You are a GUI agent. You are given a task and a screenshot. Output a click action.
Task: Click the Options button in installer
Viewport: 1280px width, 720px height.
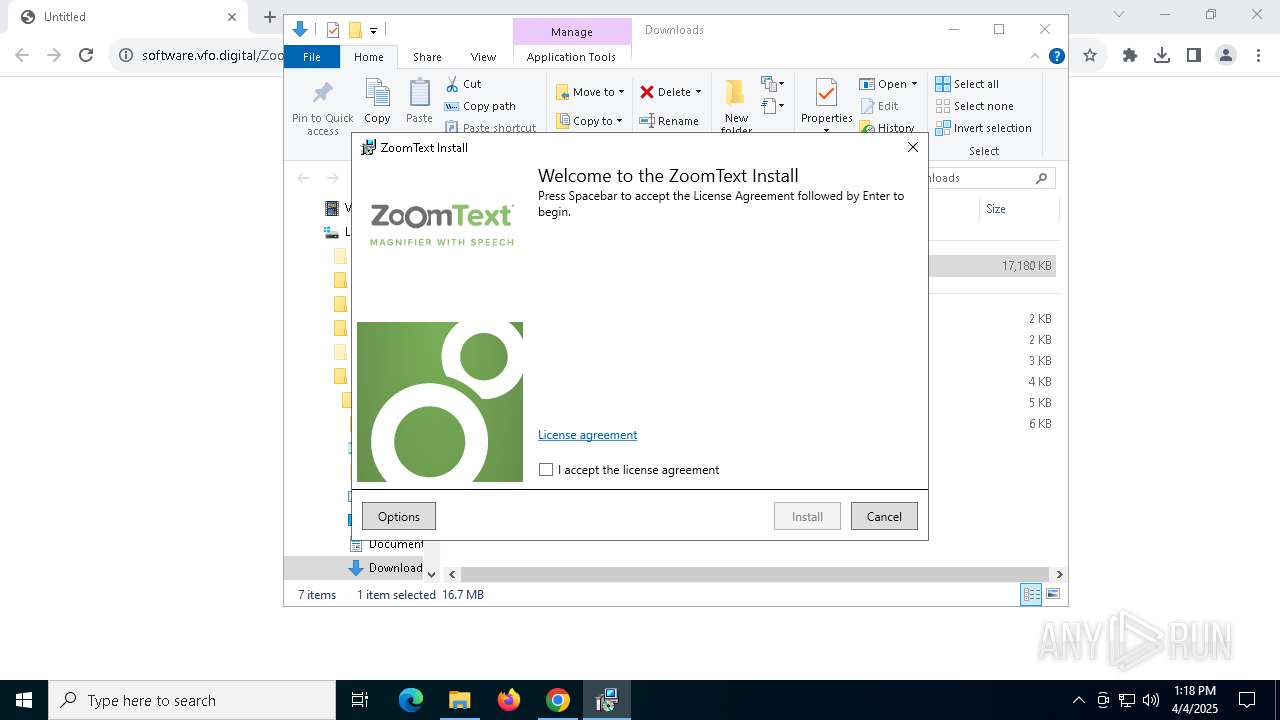(399, 516)
